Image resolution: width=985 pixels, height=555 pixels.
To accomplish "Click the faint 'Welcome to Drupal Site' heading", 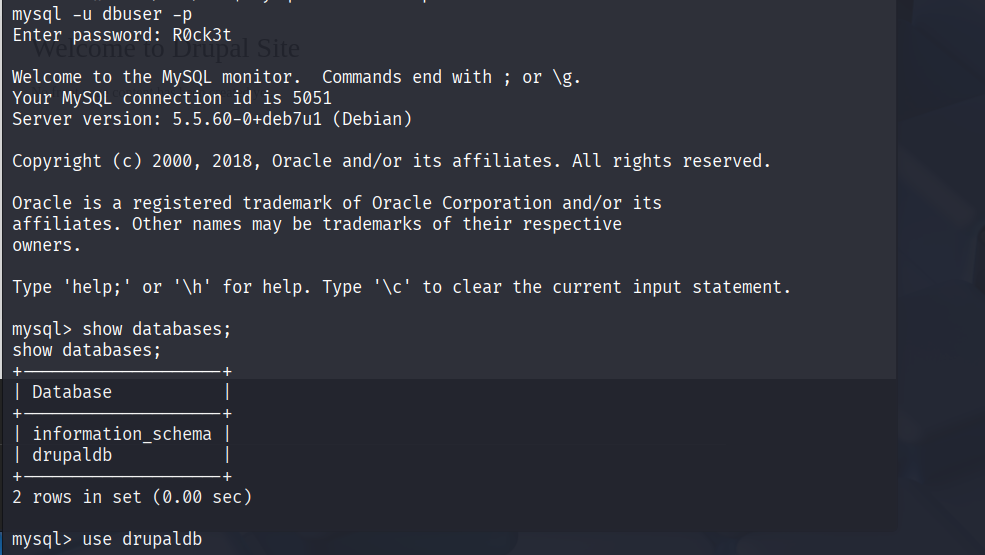I will coord(166,48).
